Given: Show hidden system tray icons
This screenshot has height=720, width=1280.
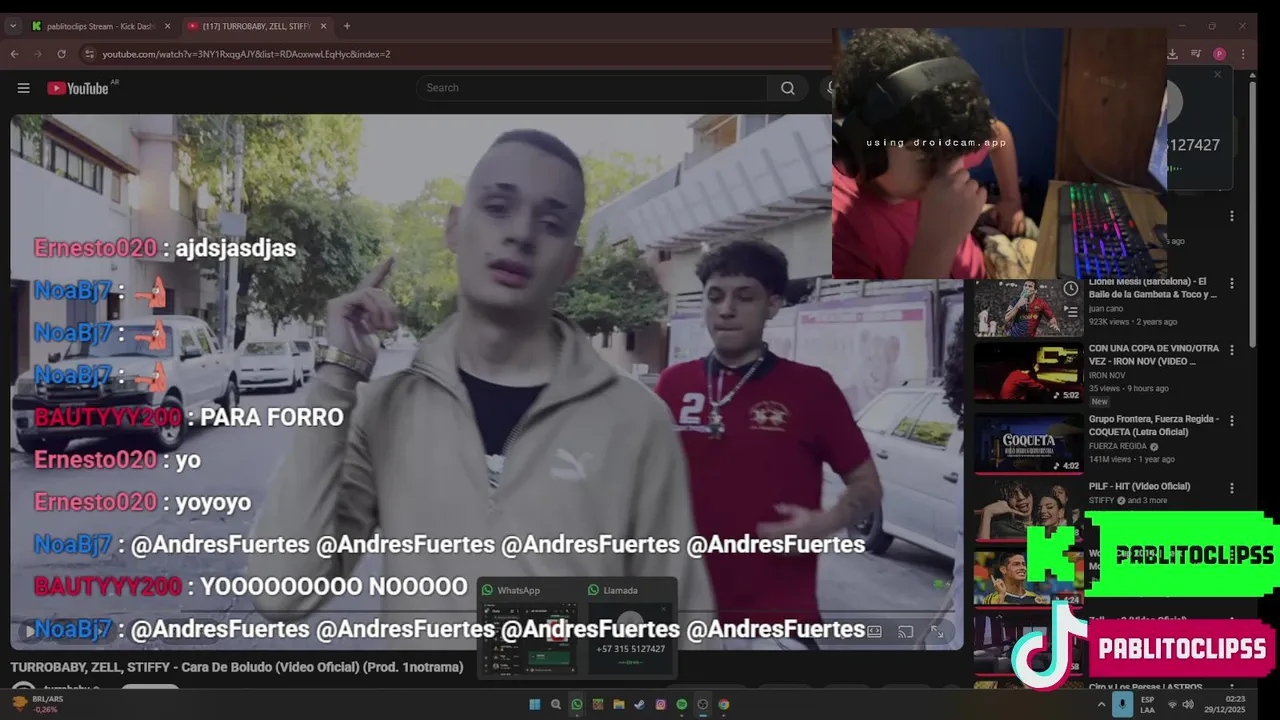Looking at the screenshot, I should point(1101,704).
